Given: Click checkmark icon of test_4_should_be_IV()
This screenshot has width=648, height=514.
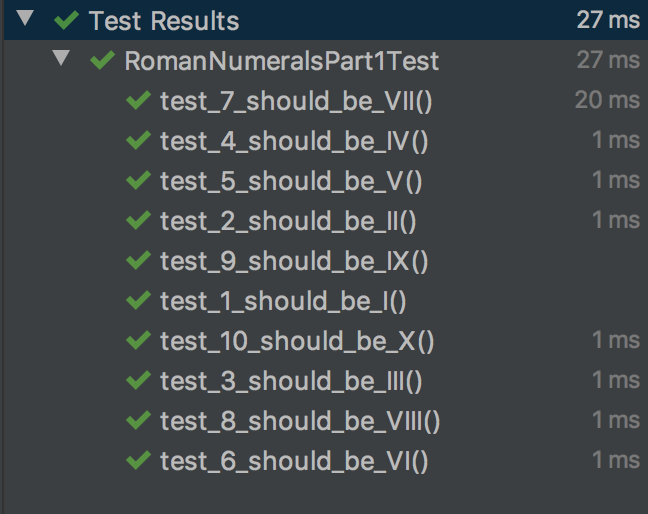Looking at the screenshot, I should [138, 141].
